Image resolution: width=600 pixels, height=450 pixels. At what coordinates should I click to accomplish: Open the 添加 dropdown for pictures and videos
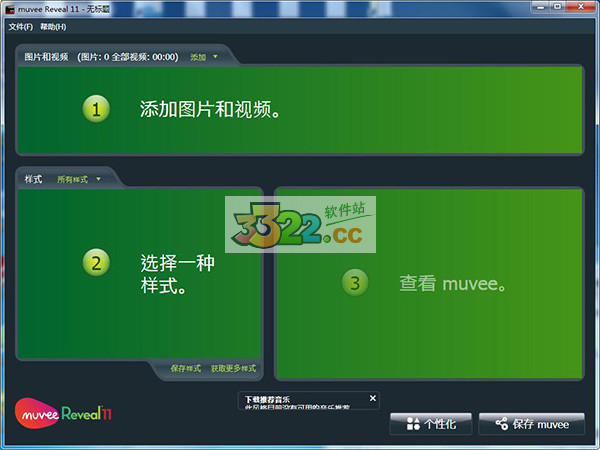pos(204,57)
